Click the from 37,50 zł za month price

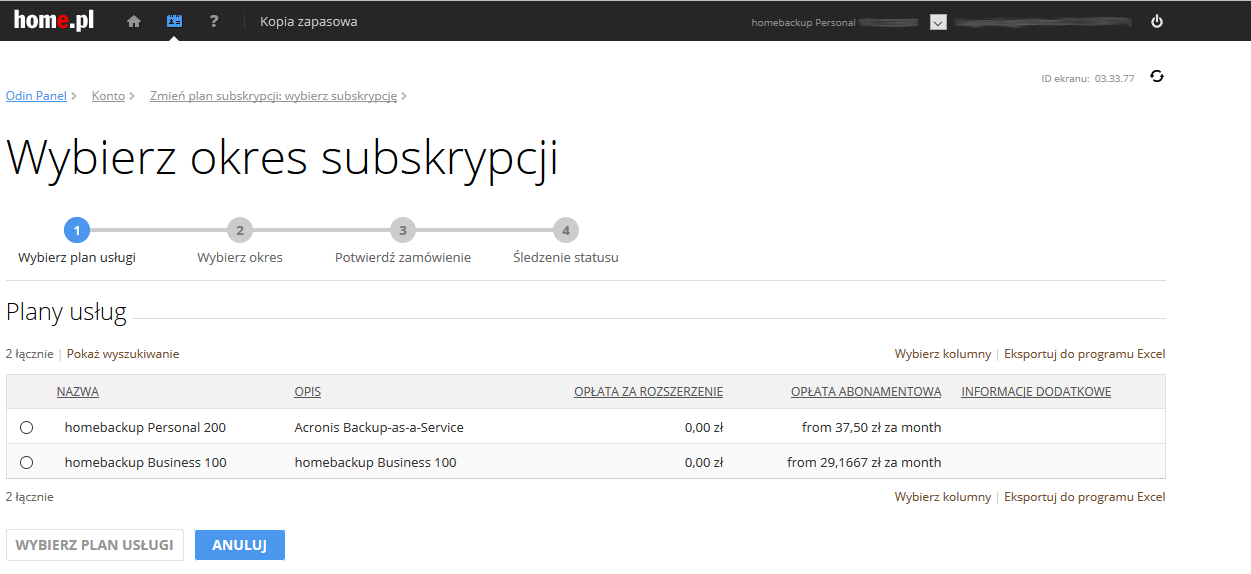coord(871,427)
